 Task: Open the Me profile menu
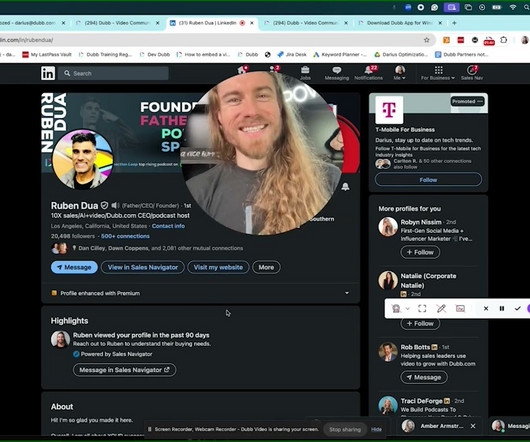point(400,73)
